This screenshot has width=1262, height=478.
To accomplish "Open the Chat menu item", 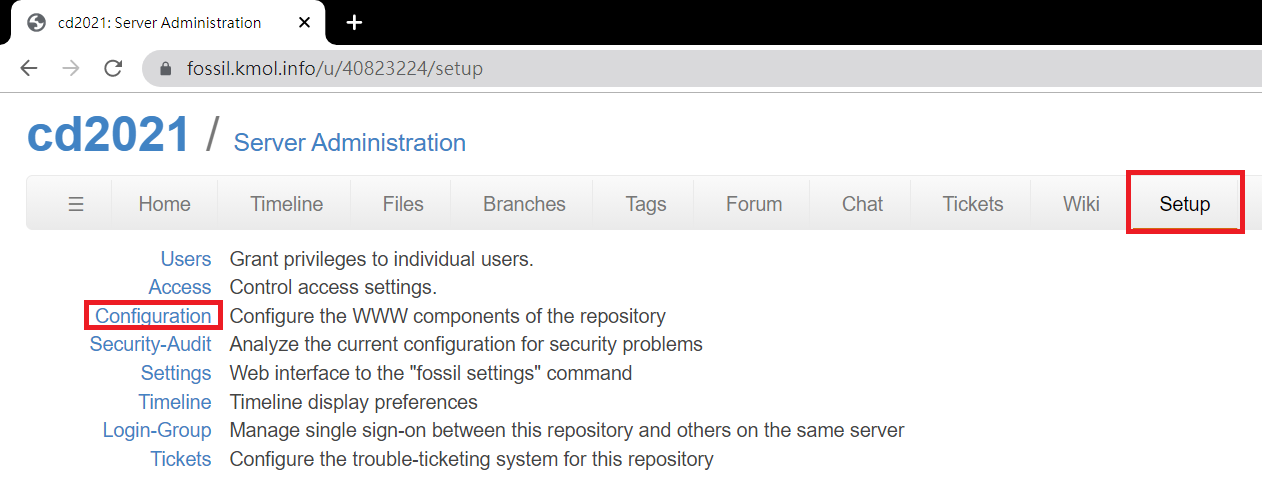I will point(862,204).
